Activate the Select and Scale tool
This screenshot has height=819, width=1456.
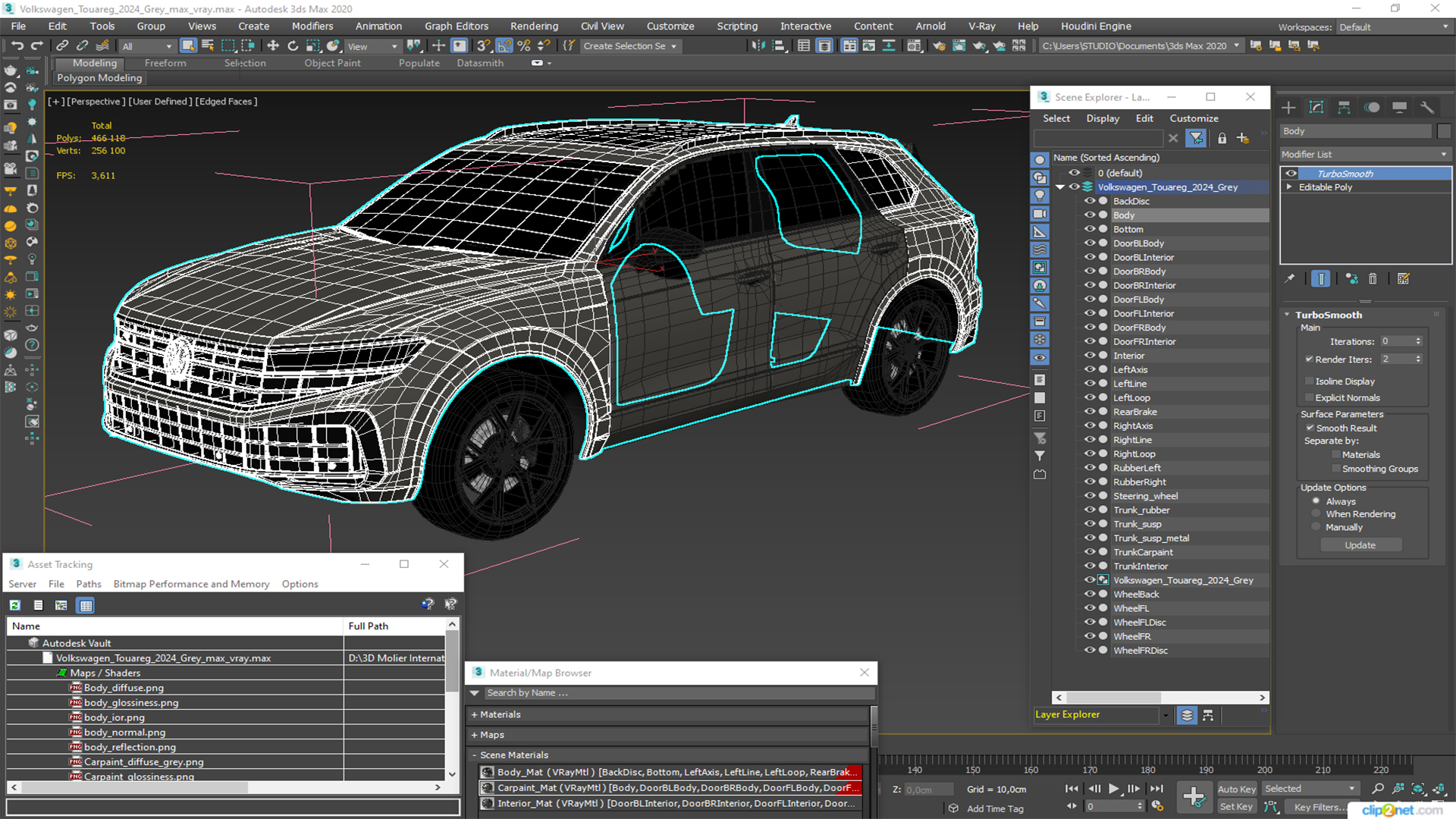coord(312,46)
